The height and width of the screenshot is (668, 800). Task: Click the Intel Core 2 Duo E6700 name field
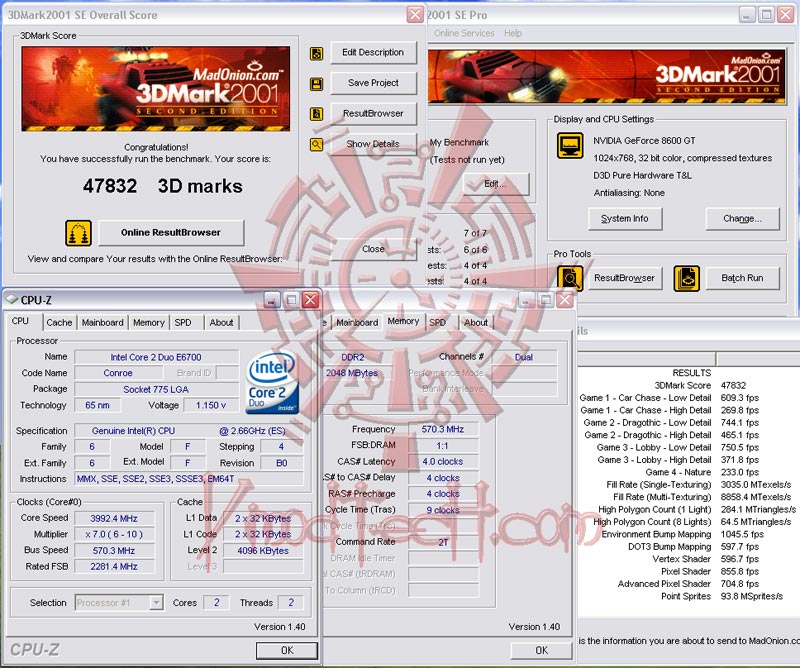click(156, 357)
